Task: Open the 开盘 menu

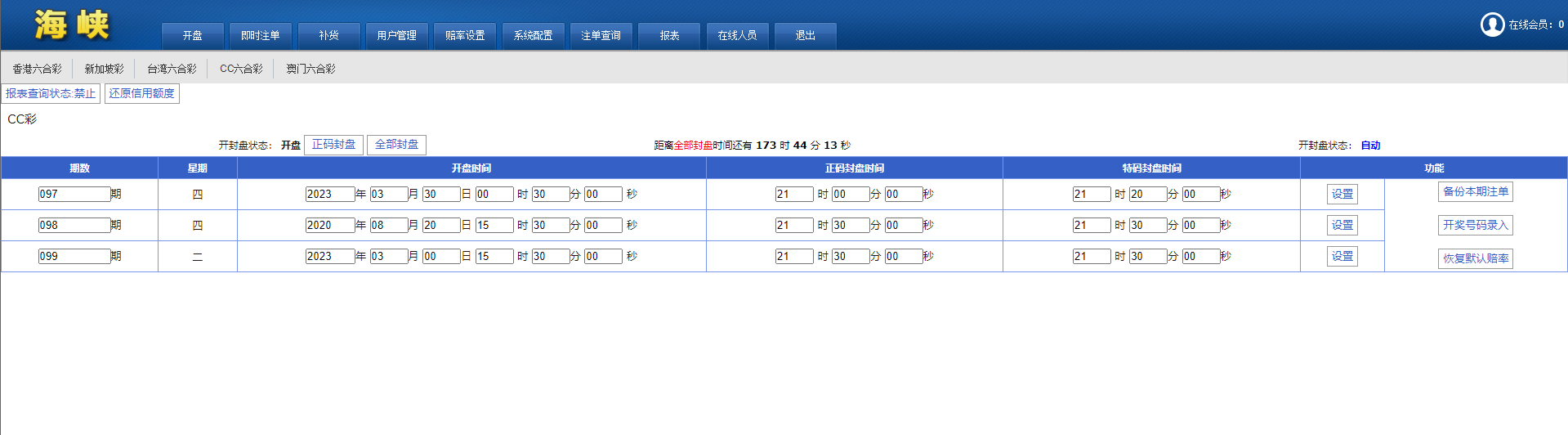Action: 192,36
